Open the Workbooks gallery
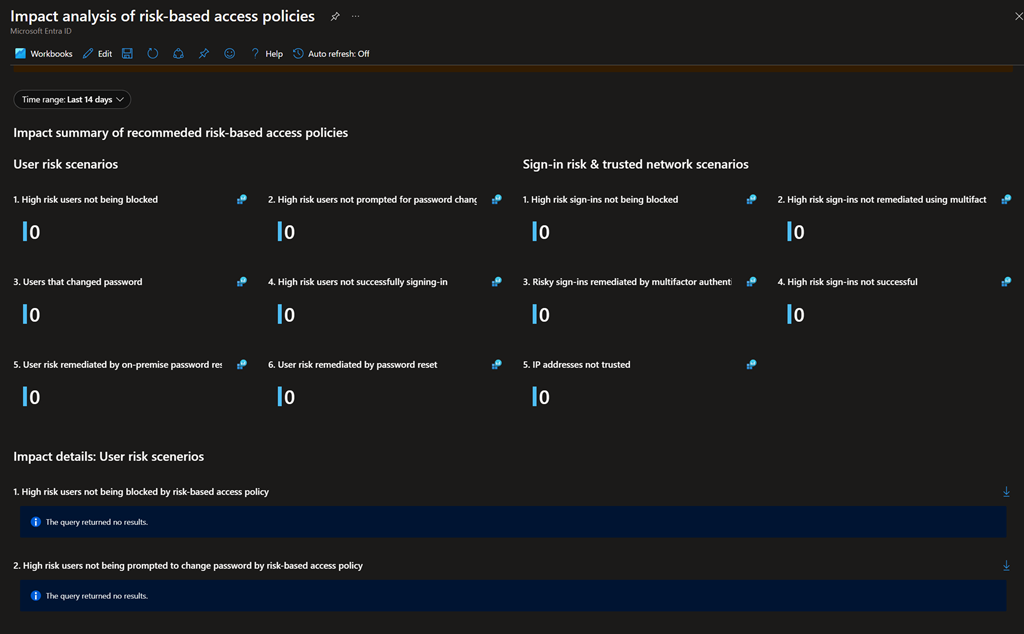 coord(44,54)
